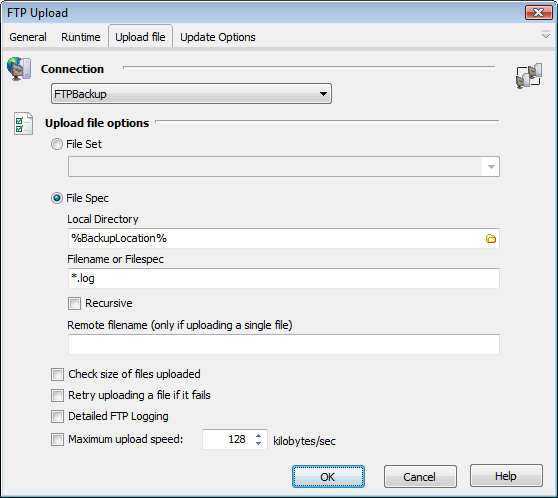Expand the File Set dropdown list

tap(491, 167)
